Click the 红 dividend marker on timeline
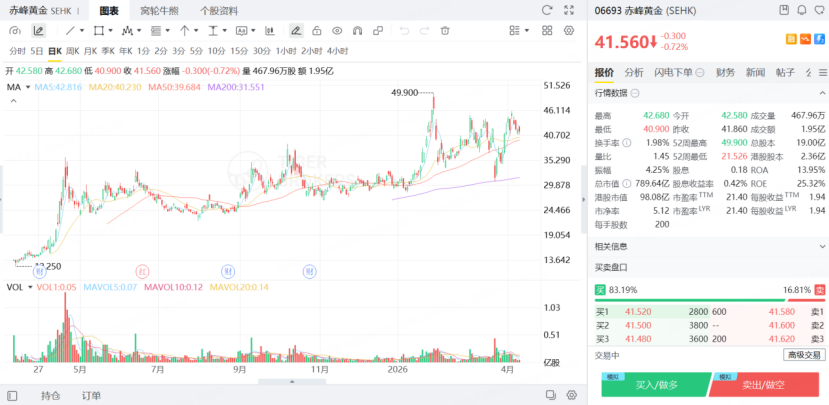 142,272
